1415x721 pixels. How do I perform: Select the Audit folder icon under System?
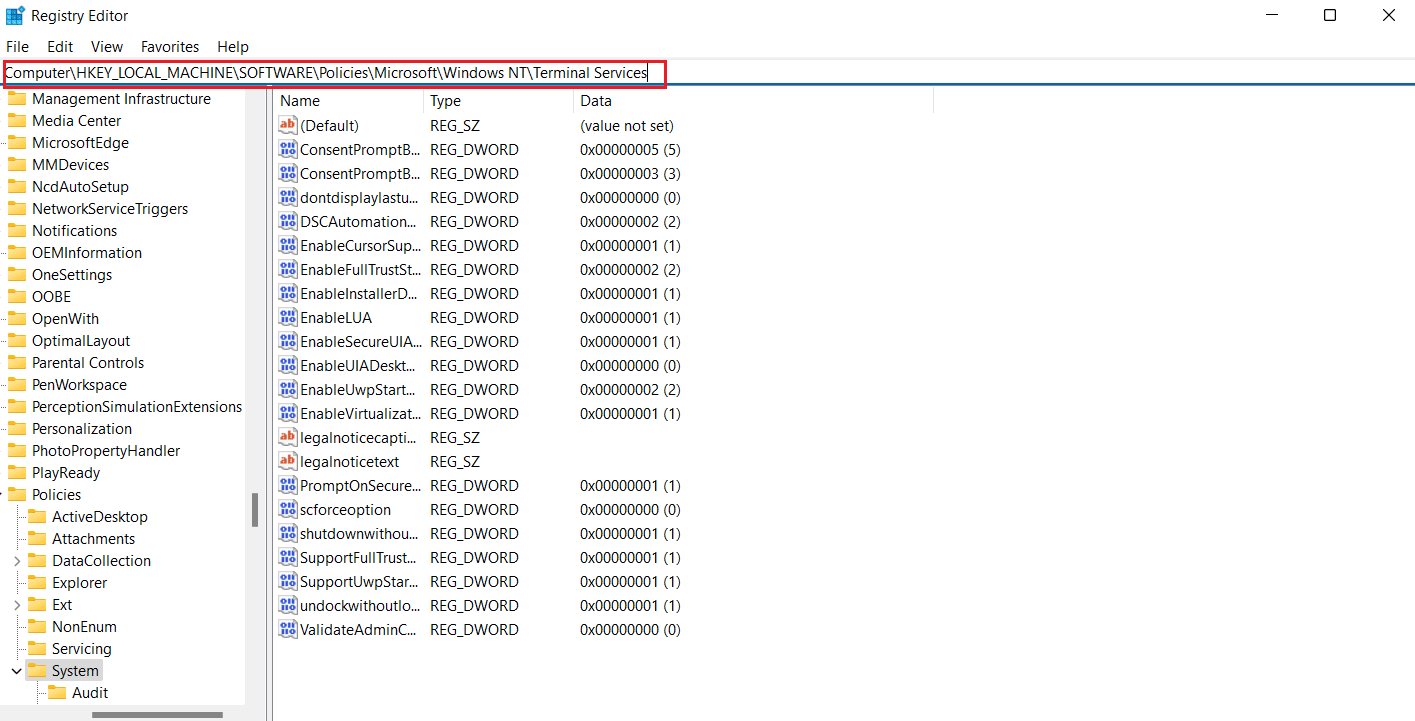click(57, 693)
